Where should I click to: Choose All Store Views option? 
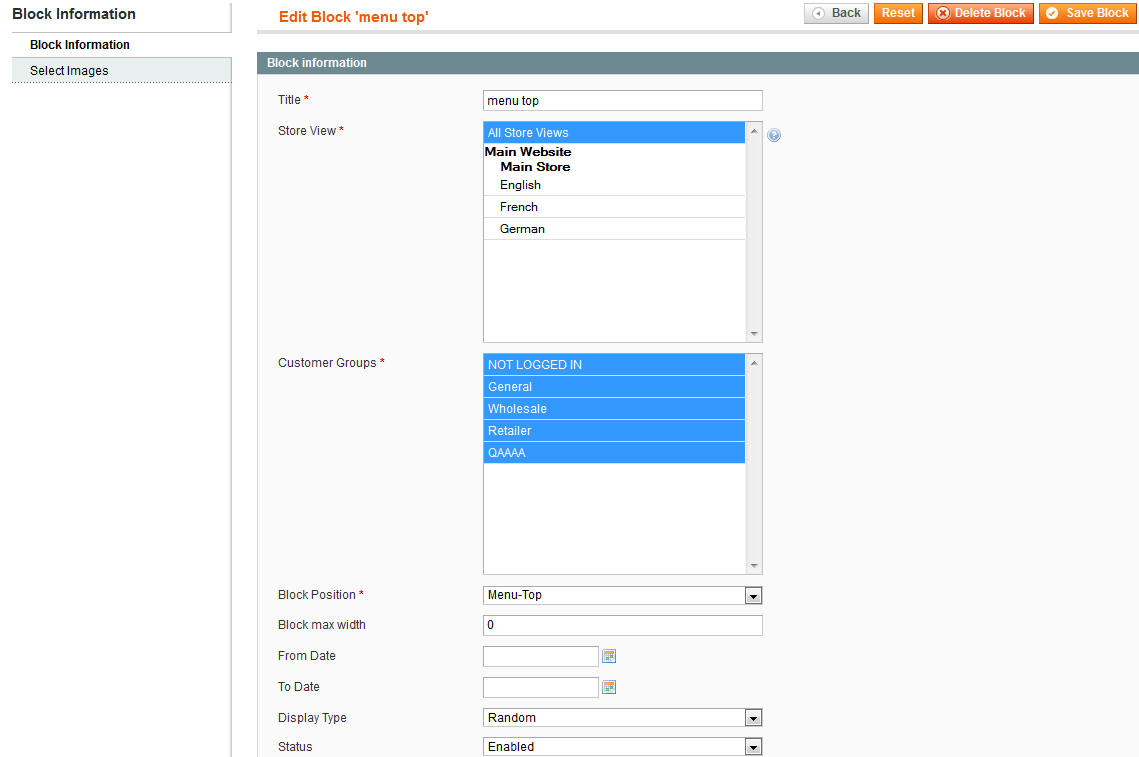(x=528, y=133)
